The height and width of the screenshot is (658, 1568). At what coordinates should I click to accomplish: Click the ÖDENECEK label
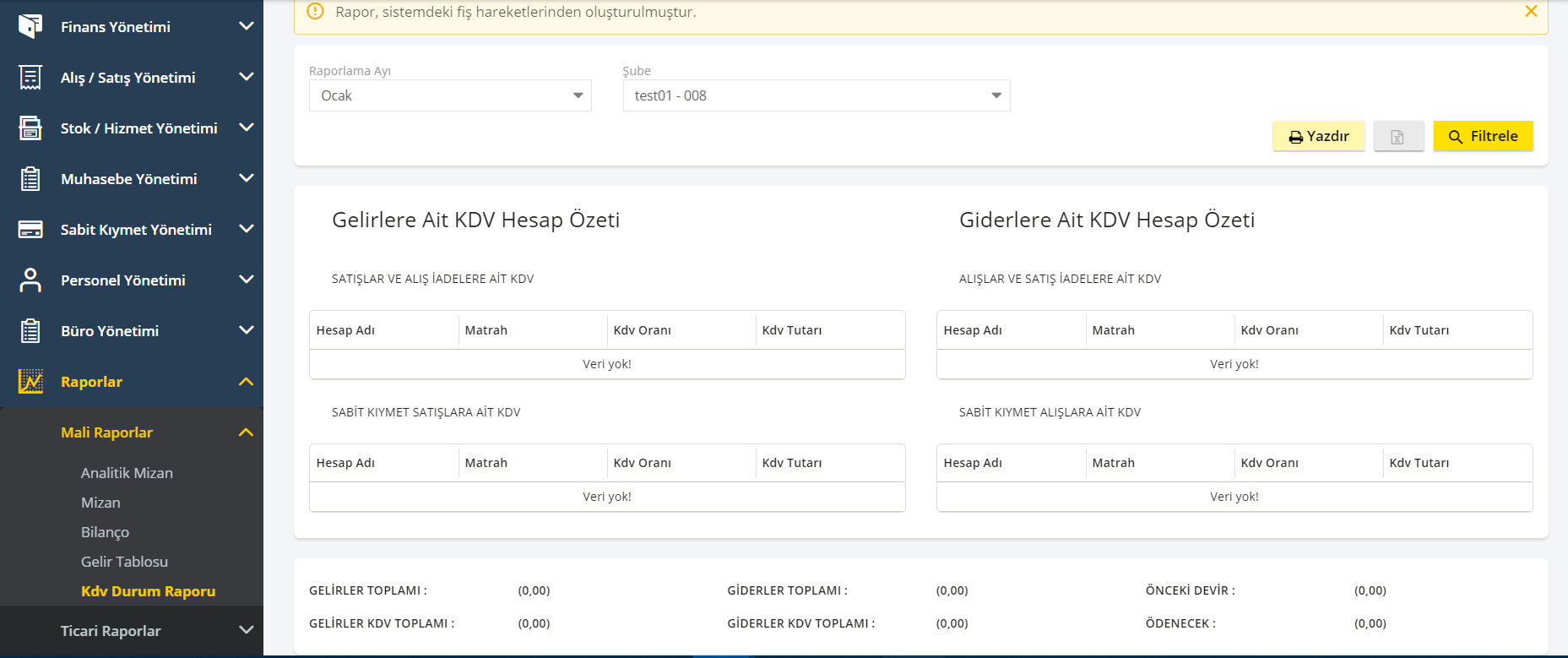pos(1180,623)
